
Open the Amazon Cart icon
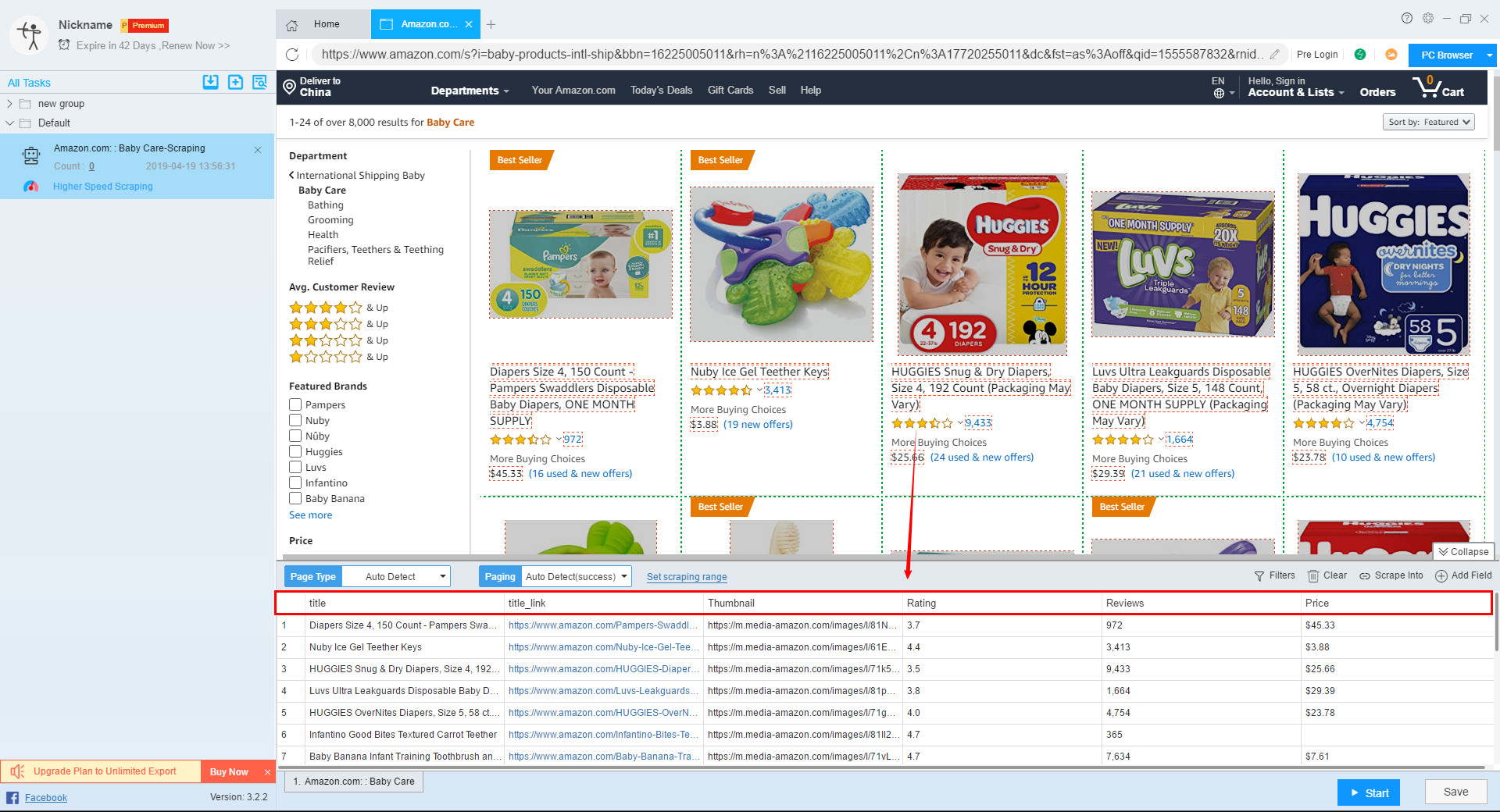point(1437,86)
